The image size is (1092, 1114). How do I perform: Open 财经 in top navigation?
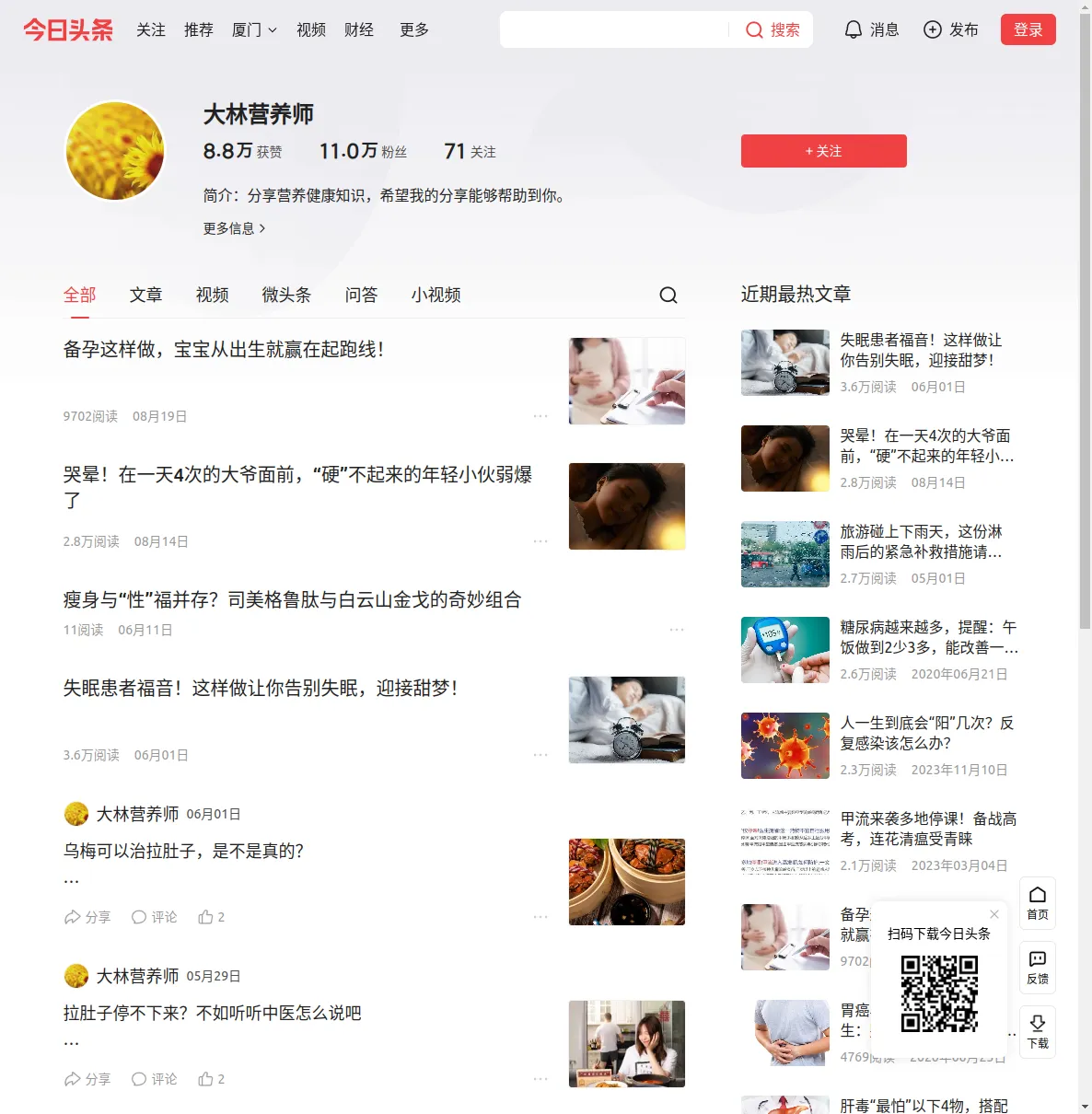pos(359,29)
